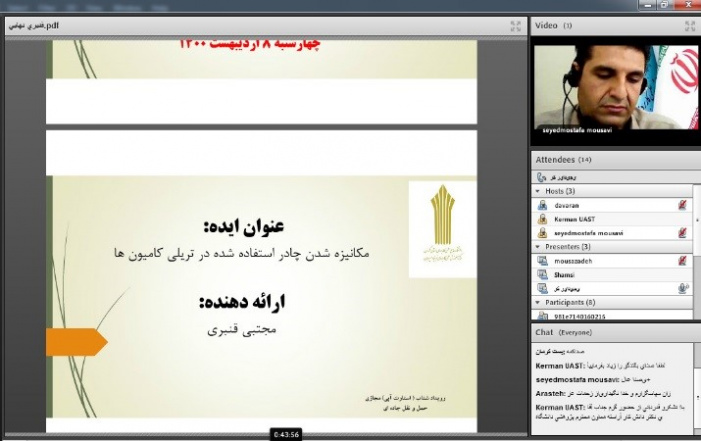
Task: Click the muted mic icon next to moussazadeh
Action: click(681, 260)
